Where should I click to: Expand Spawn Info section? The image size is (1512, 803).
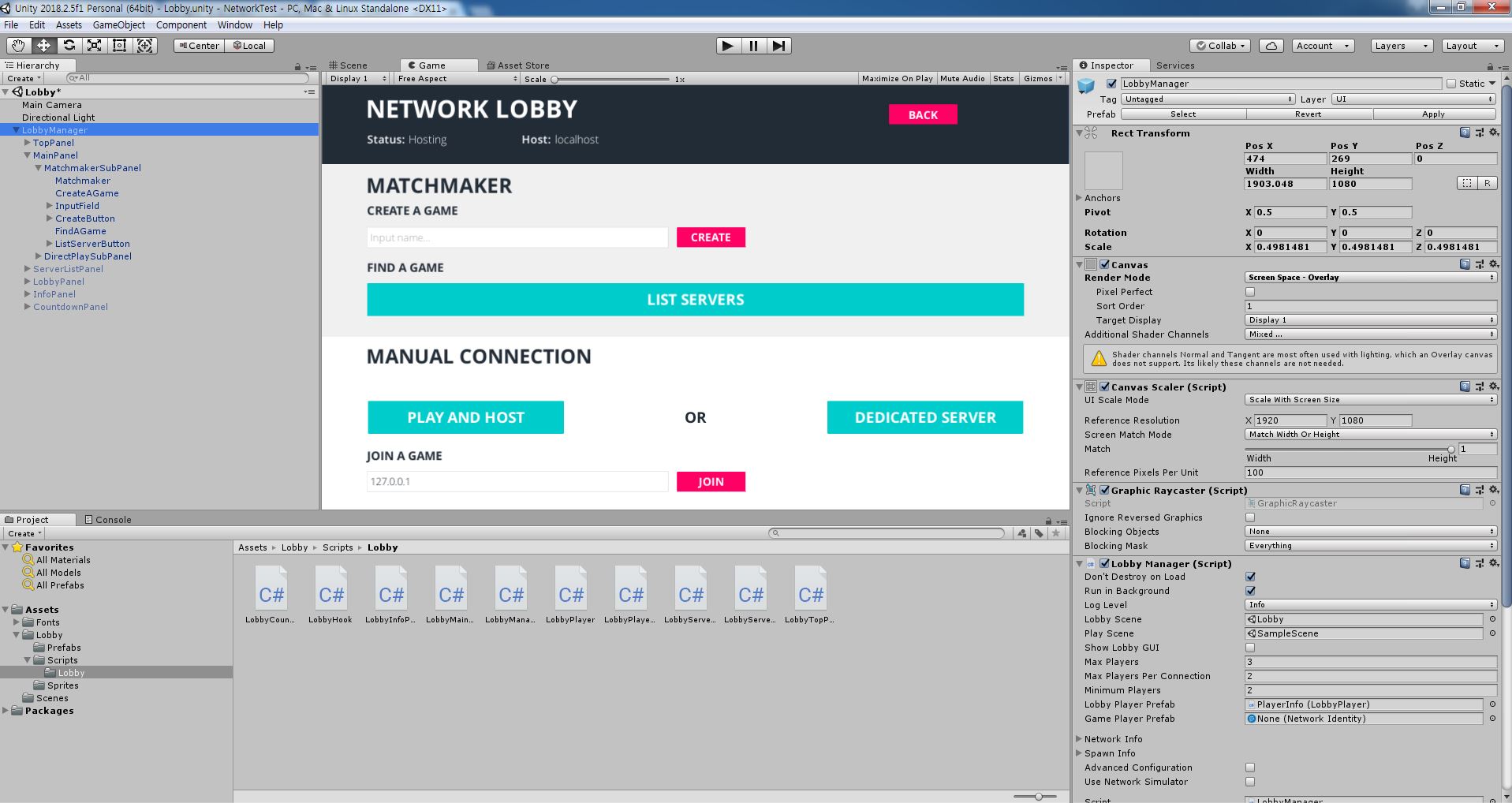click(1079, 753)
